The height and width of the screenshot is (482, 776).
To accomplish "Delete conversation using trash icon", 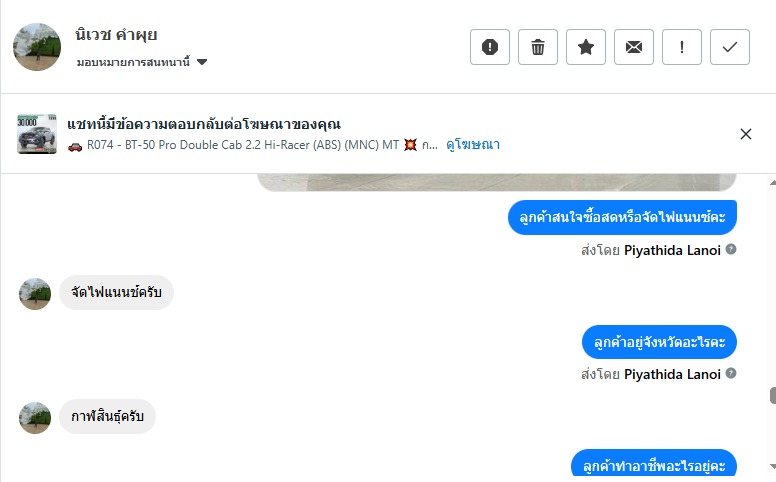I will click(538, 47).
